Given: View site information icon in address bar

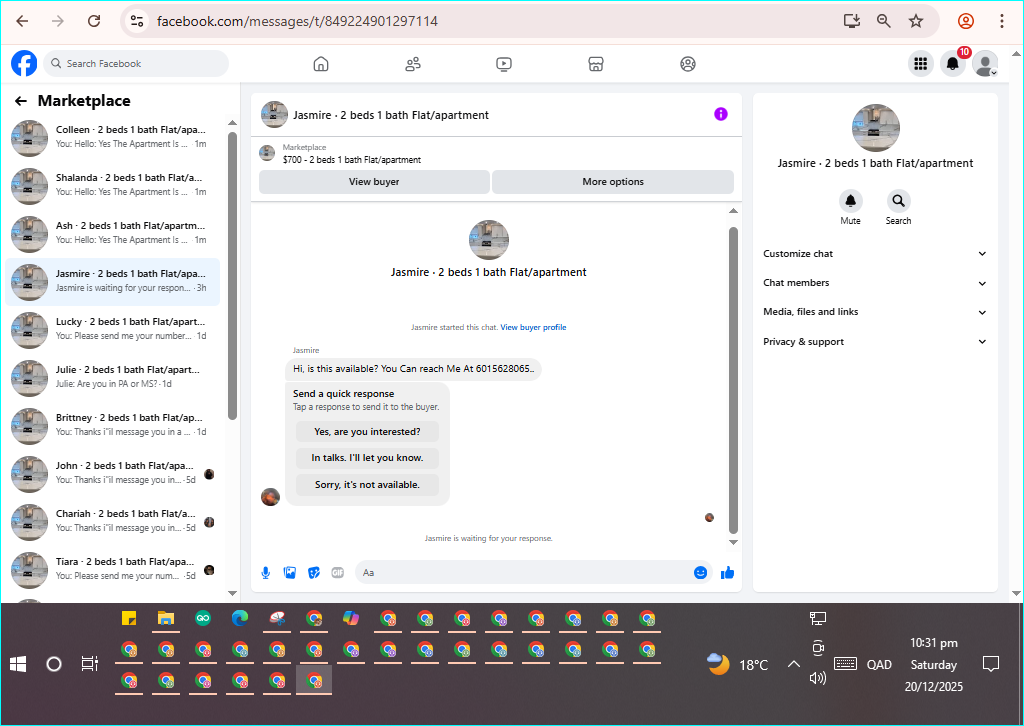Looking at the screenshot, I should coord(137,21).
